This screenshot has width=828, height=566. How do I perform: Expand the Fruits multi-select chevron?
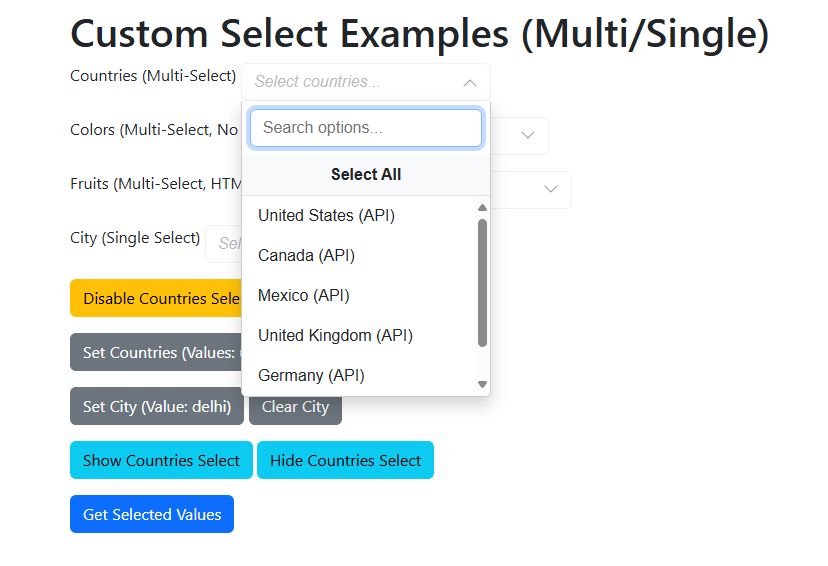pos(550,189)
